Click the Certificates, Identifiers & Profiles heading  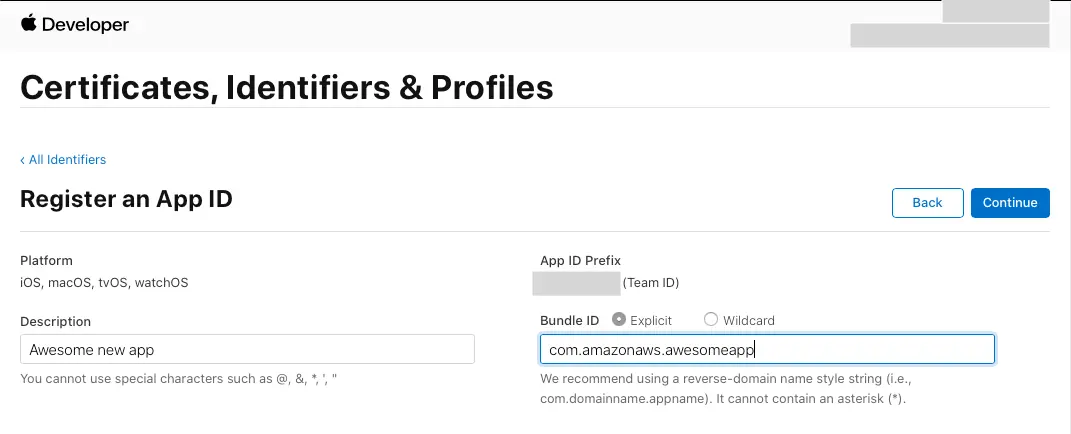(x=287, y=87)
